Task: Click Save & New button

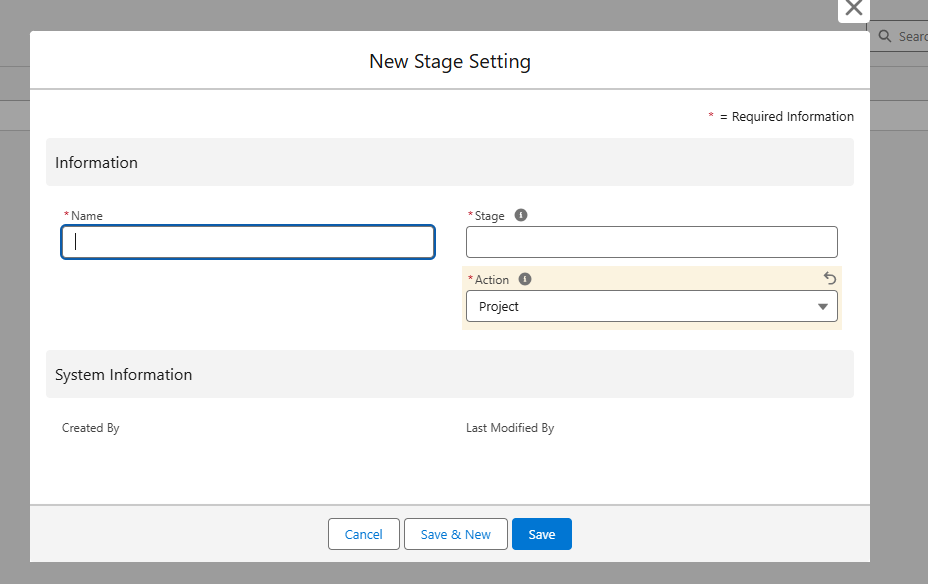Action: click(455, 534)
